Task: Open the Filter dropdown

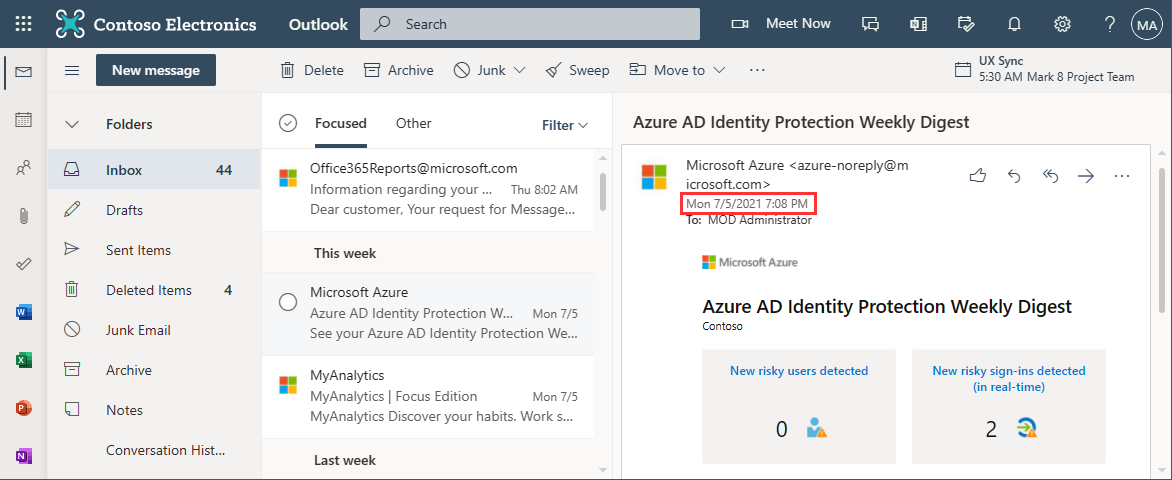Action: [565, 125]
